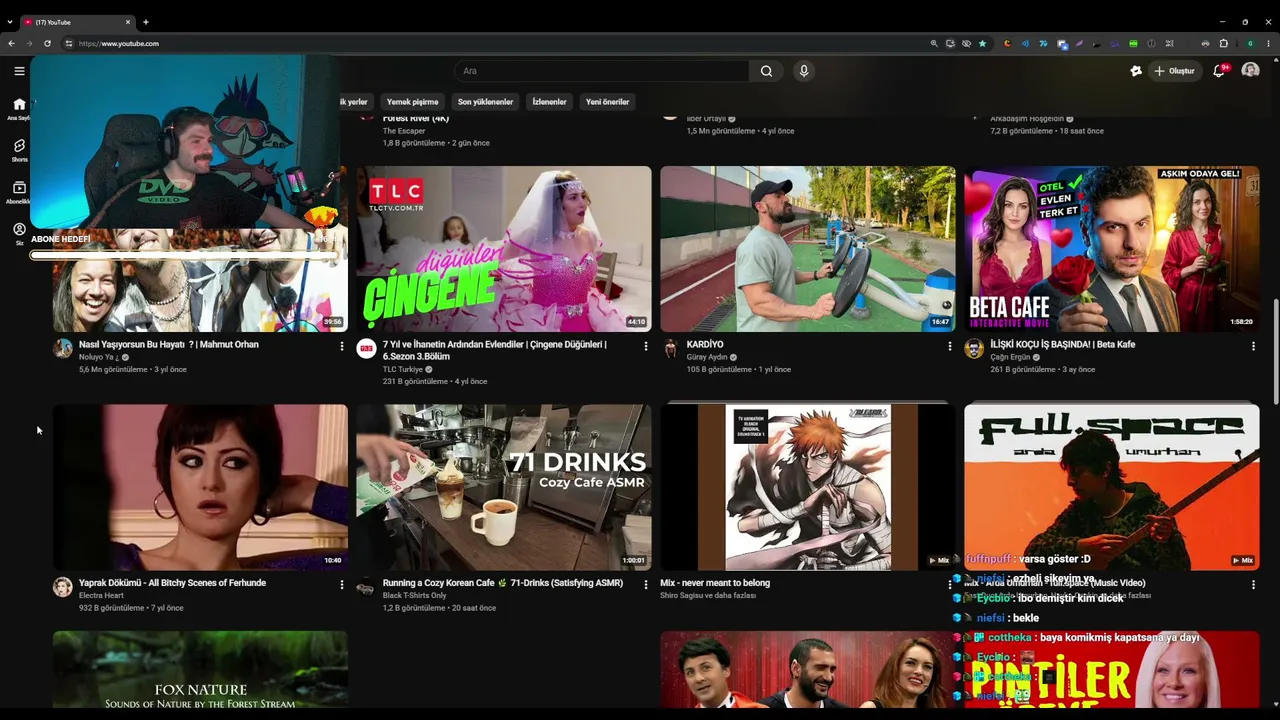Open the Bleach 'never meant to belong' mix thumbnail

(x=808, y=487)
